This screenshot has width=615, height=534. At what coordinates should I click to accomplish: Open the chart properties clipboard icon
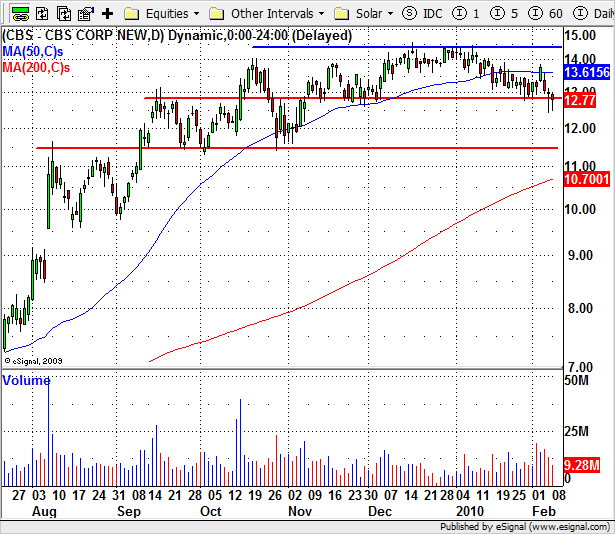[x=86, y=14]
